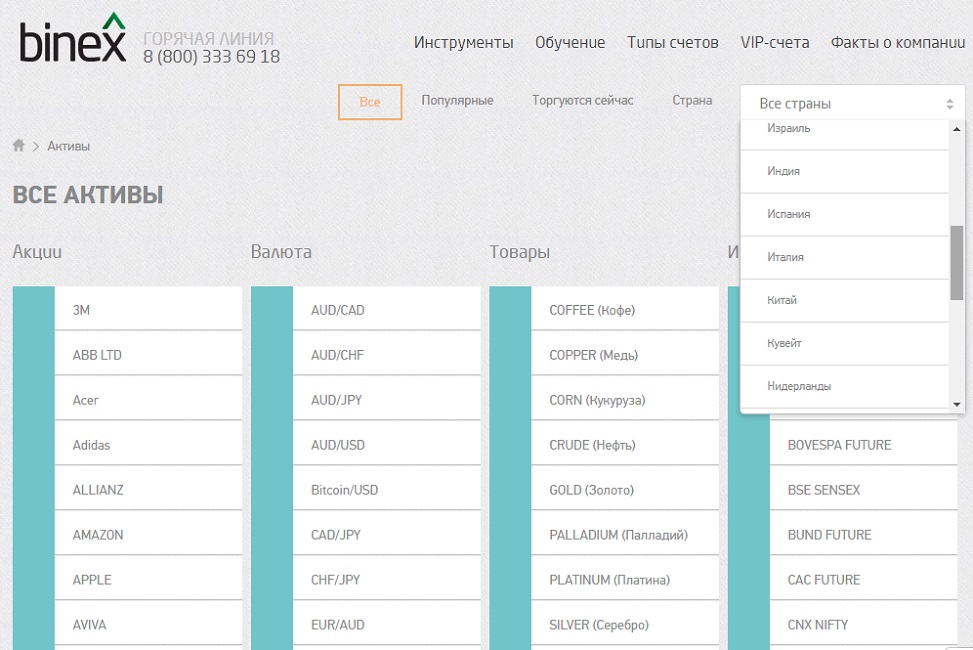Select the CHF/JPY currency pair
This screenshot has height=650, width=973.
(387, 578)
